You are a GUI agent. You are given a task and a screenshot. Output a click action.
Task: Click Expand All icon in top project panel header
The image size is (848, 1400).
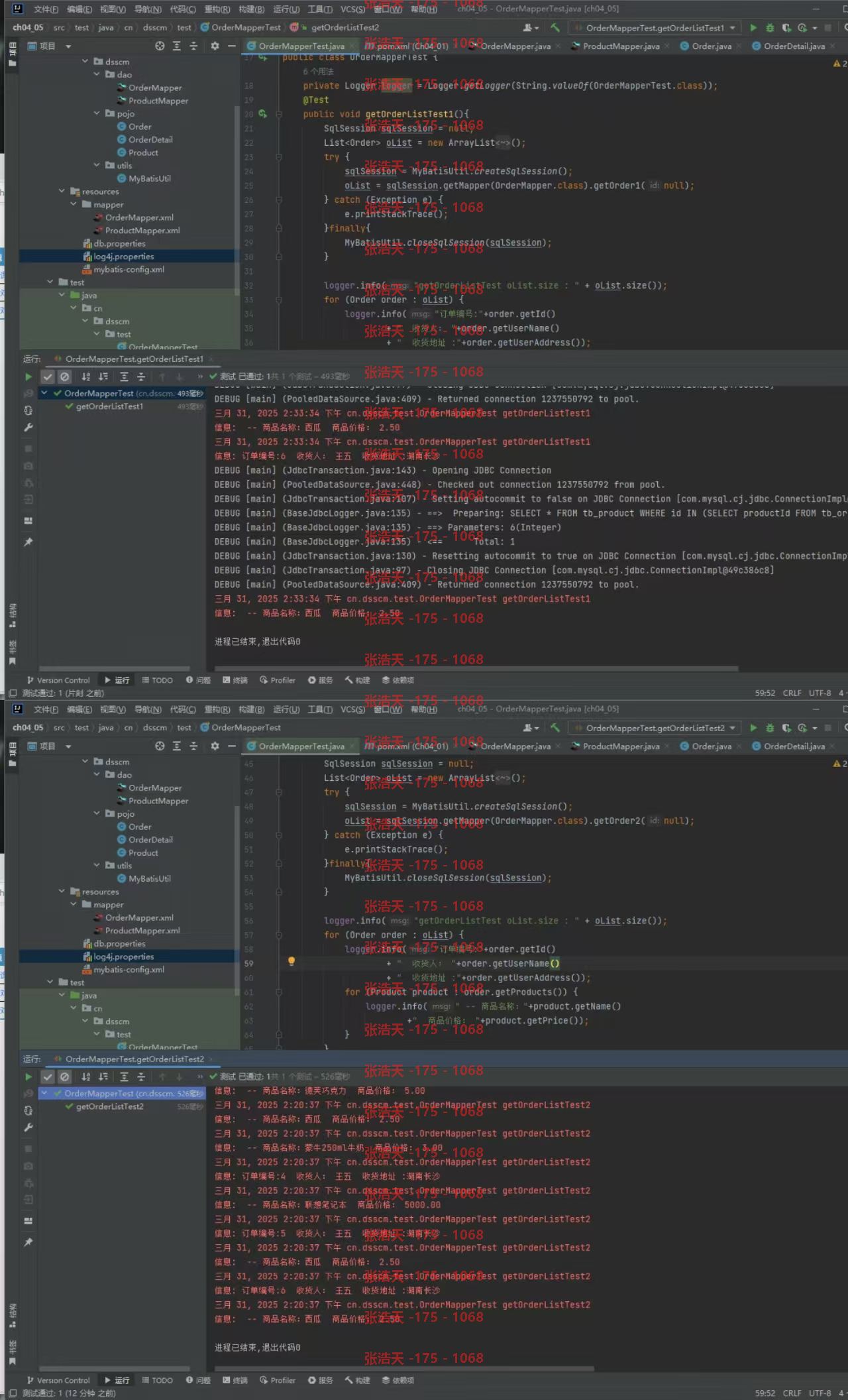click(x=177, y=46)
